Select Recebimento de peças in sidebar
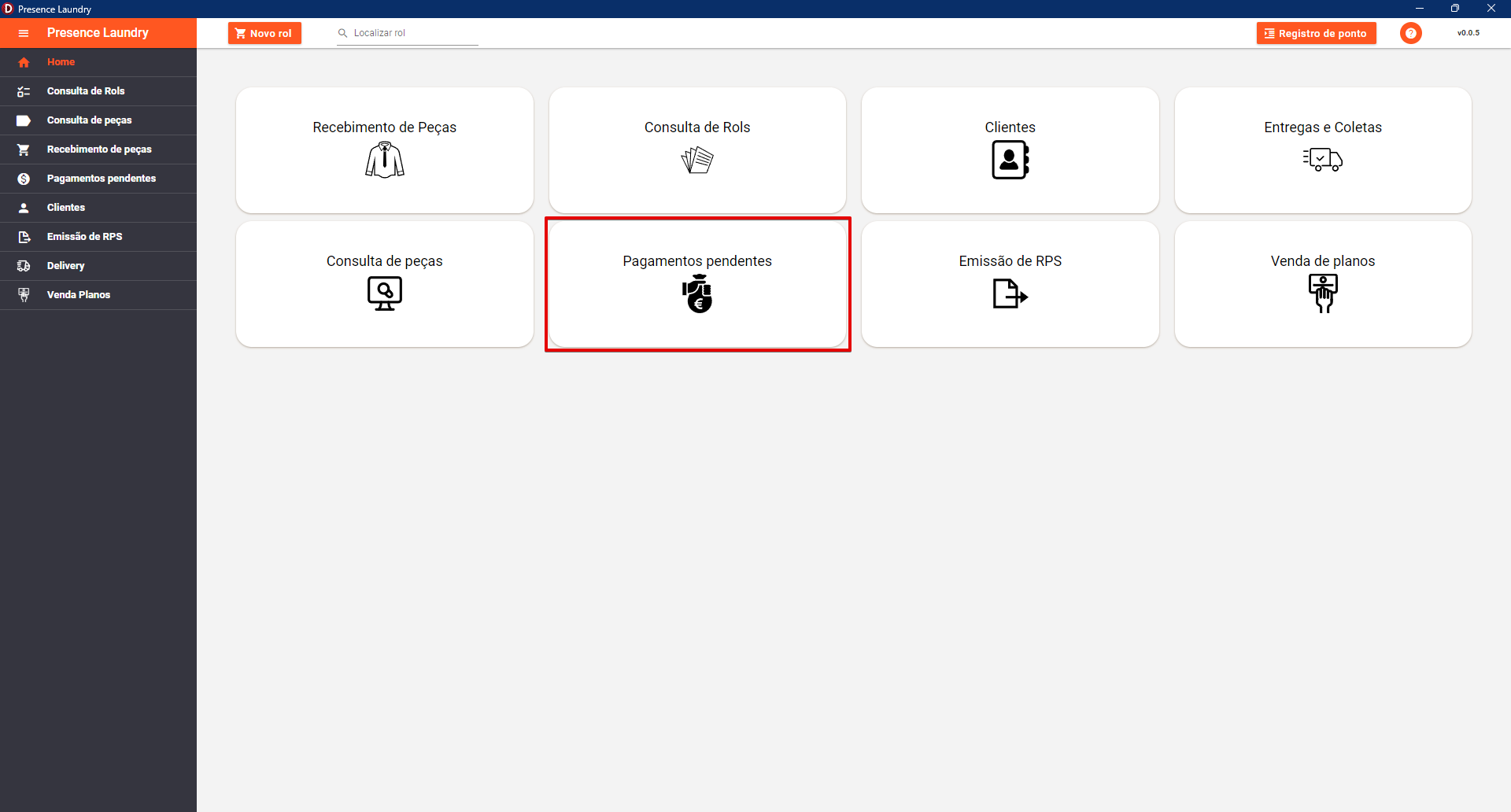 pos(98,149)
